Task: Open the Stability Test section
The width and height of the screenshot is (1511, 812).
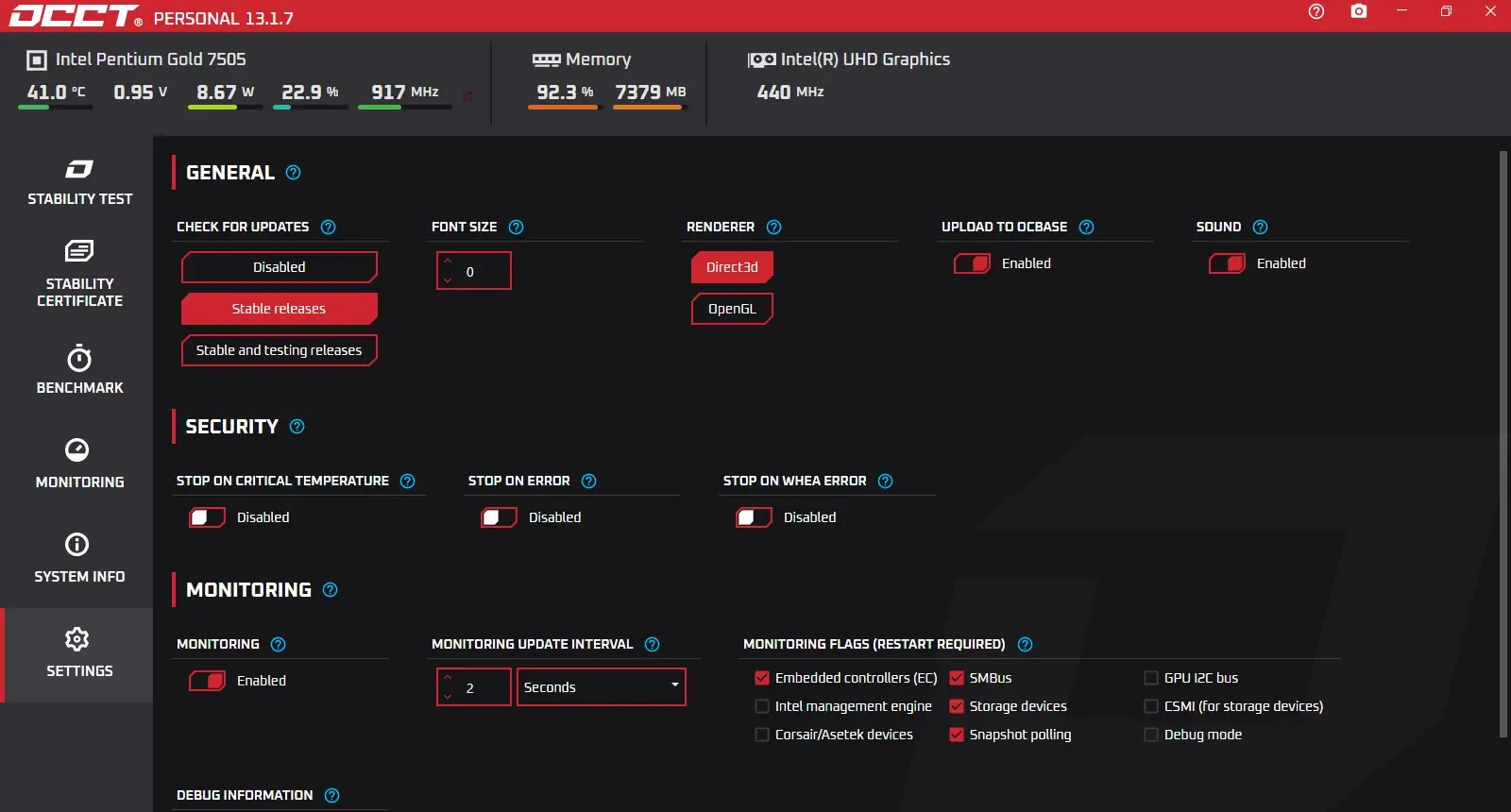Action: (x=79, y=182)
